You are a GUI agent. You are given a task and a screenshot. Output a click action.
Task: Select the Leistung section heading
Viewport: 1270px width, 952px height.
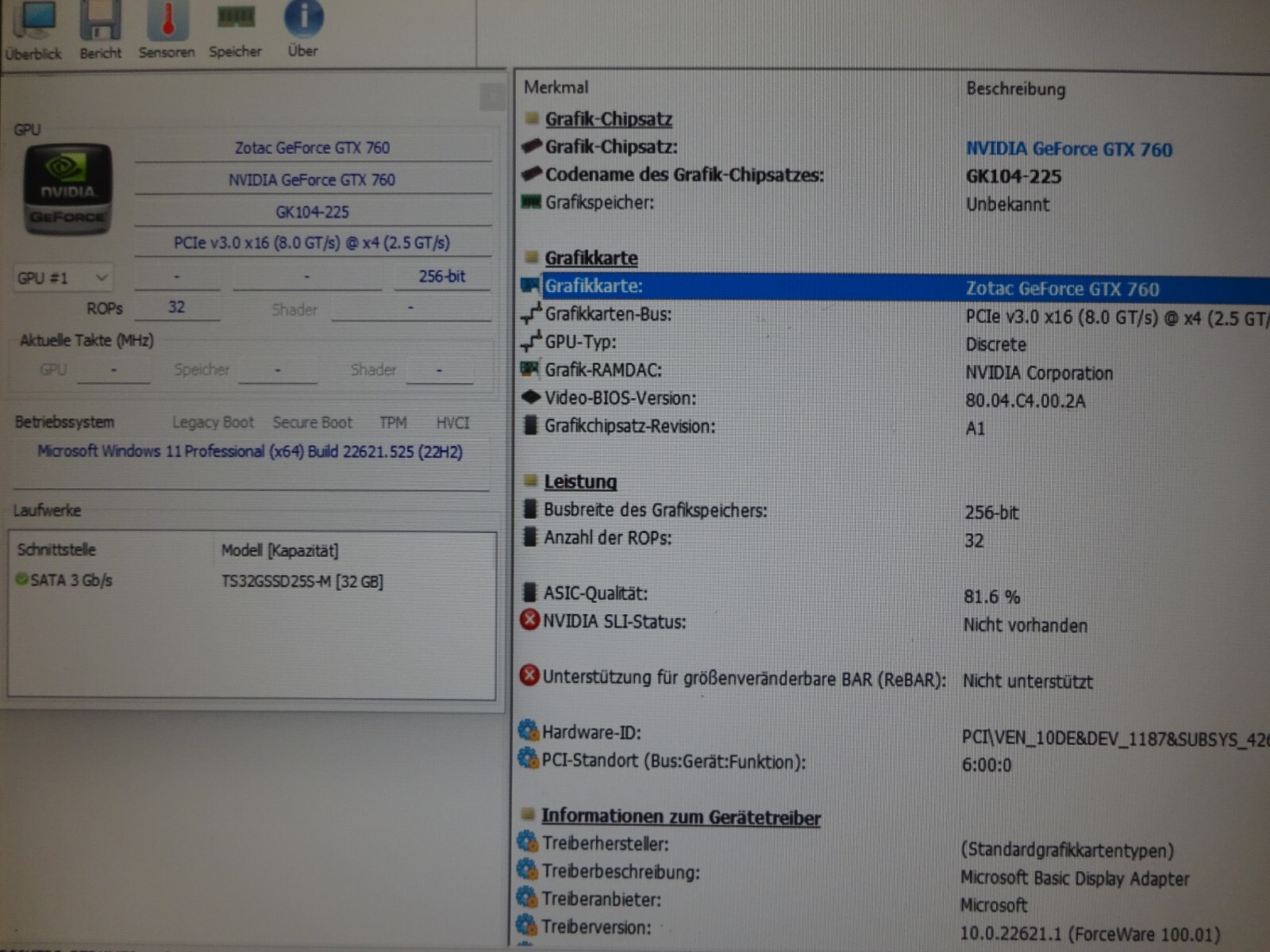click(x=580, y=482)
